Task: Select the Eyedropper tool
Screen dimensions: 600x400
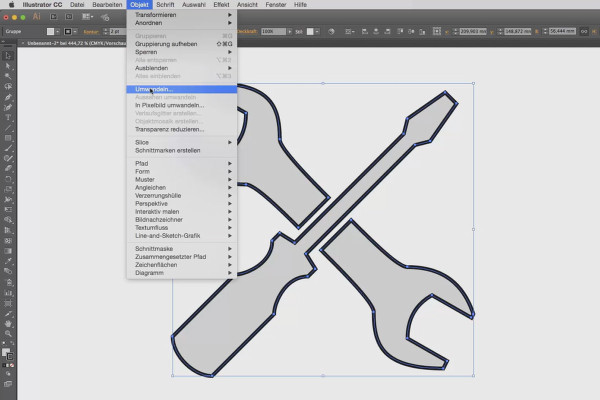Action: 8,261
